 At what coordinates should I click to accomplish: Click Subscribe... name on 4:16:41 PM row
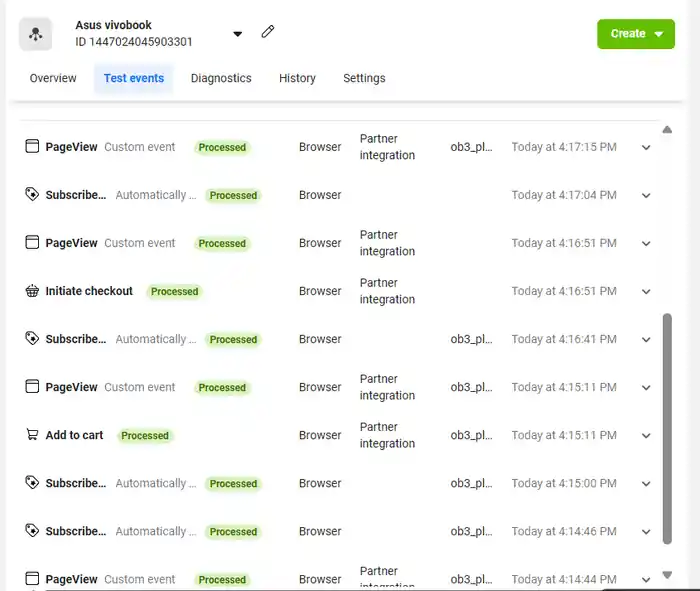point(76,339)
